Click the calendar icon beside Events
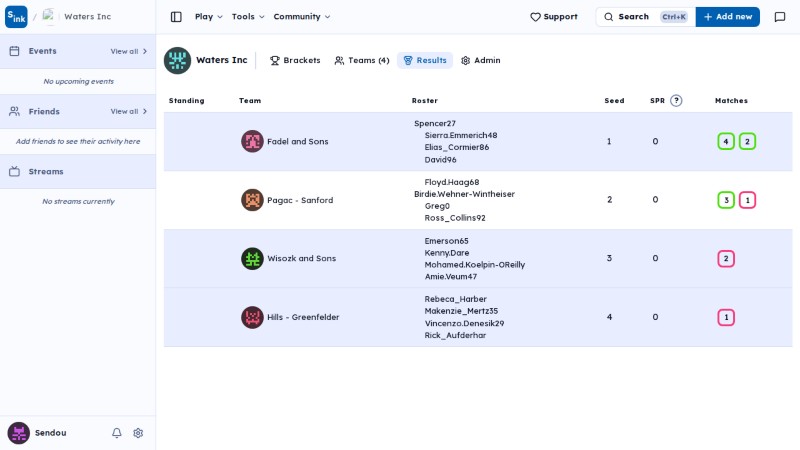This screenshot has height=450, width=800. coord(14,51)
